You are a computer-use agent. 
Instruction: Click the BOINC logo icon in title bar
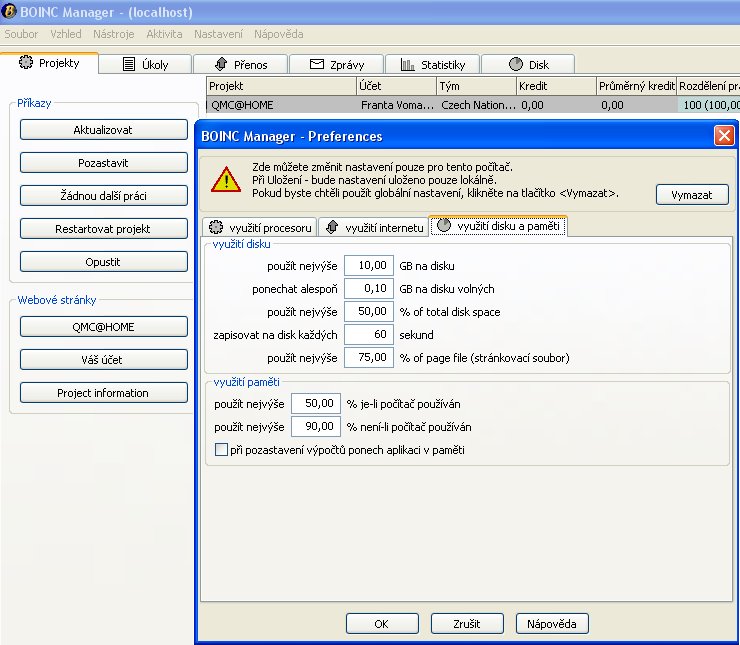coord(8,11)
